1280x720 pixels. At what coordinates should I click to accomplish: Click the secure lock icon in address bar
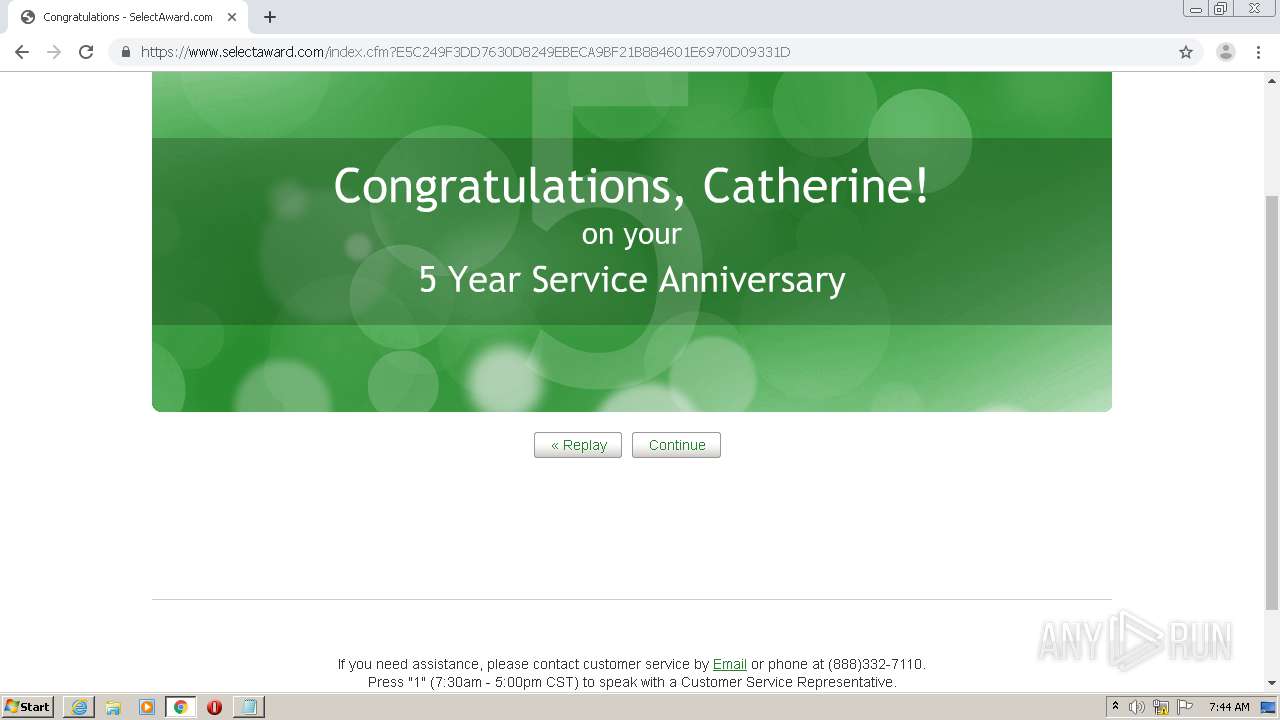click(x=126, y=52)
